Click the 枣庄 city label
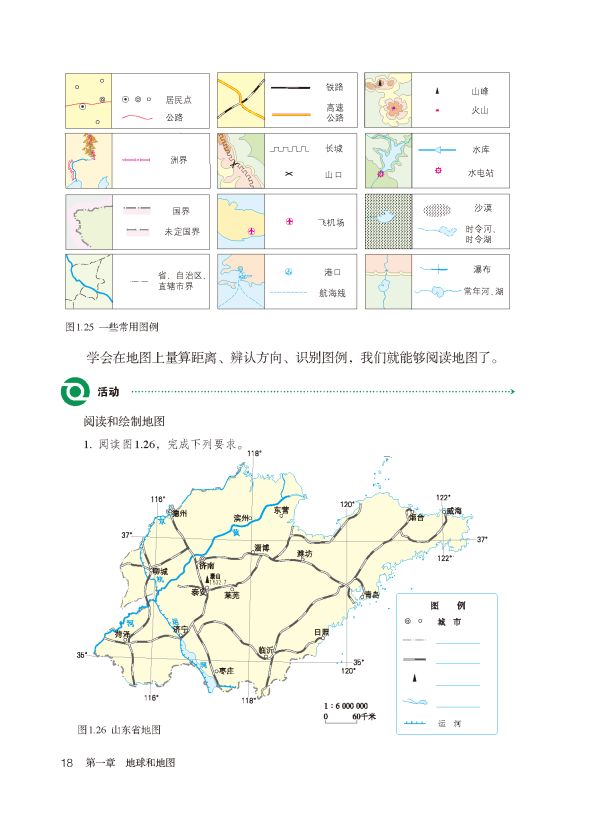This screenshot has width=600, height=839. click(226, 670)
